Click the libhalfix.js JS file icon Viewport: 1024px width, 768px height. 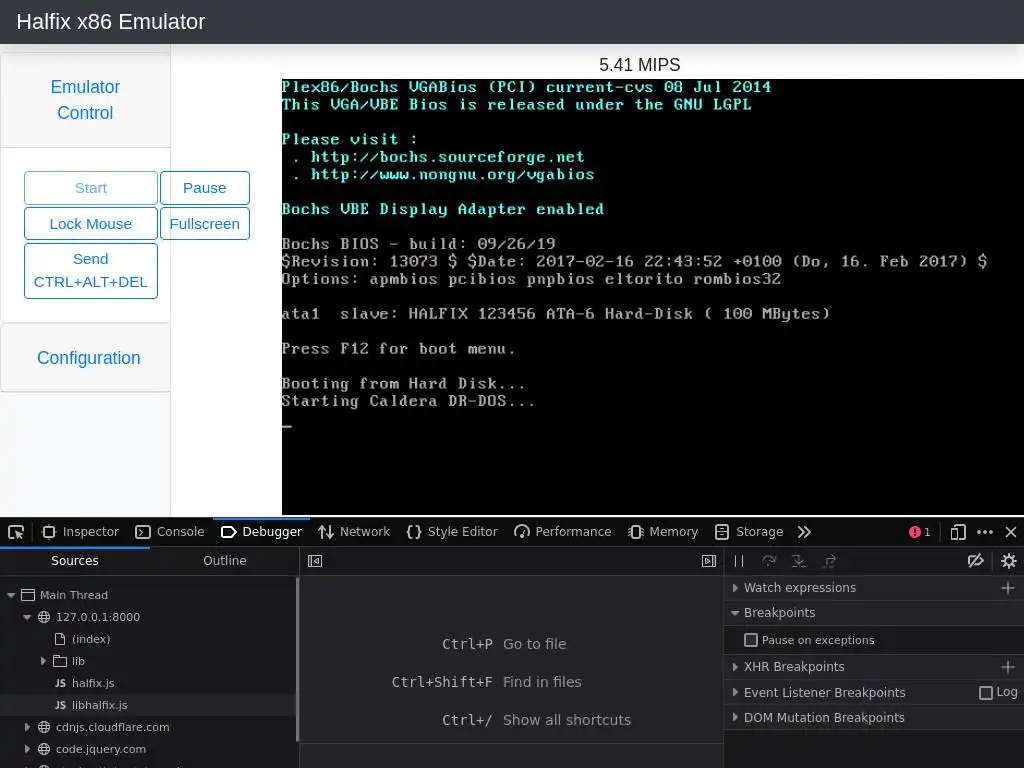(x=60, y=705)
